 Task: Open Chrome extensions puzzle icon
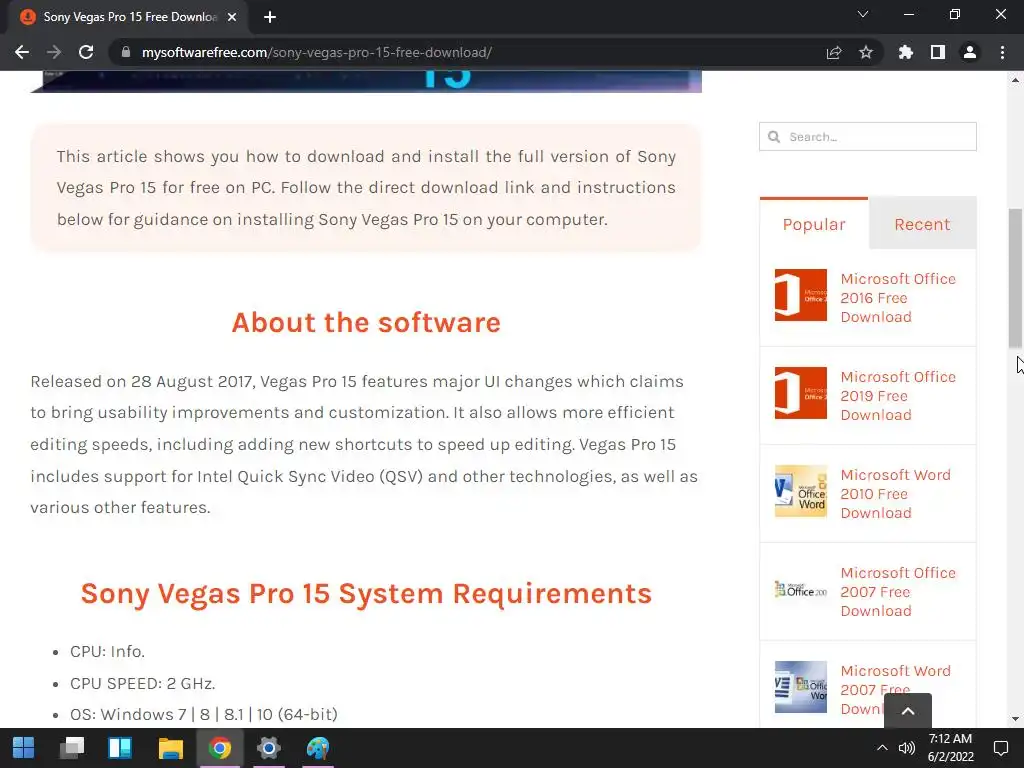coord(906,52)
